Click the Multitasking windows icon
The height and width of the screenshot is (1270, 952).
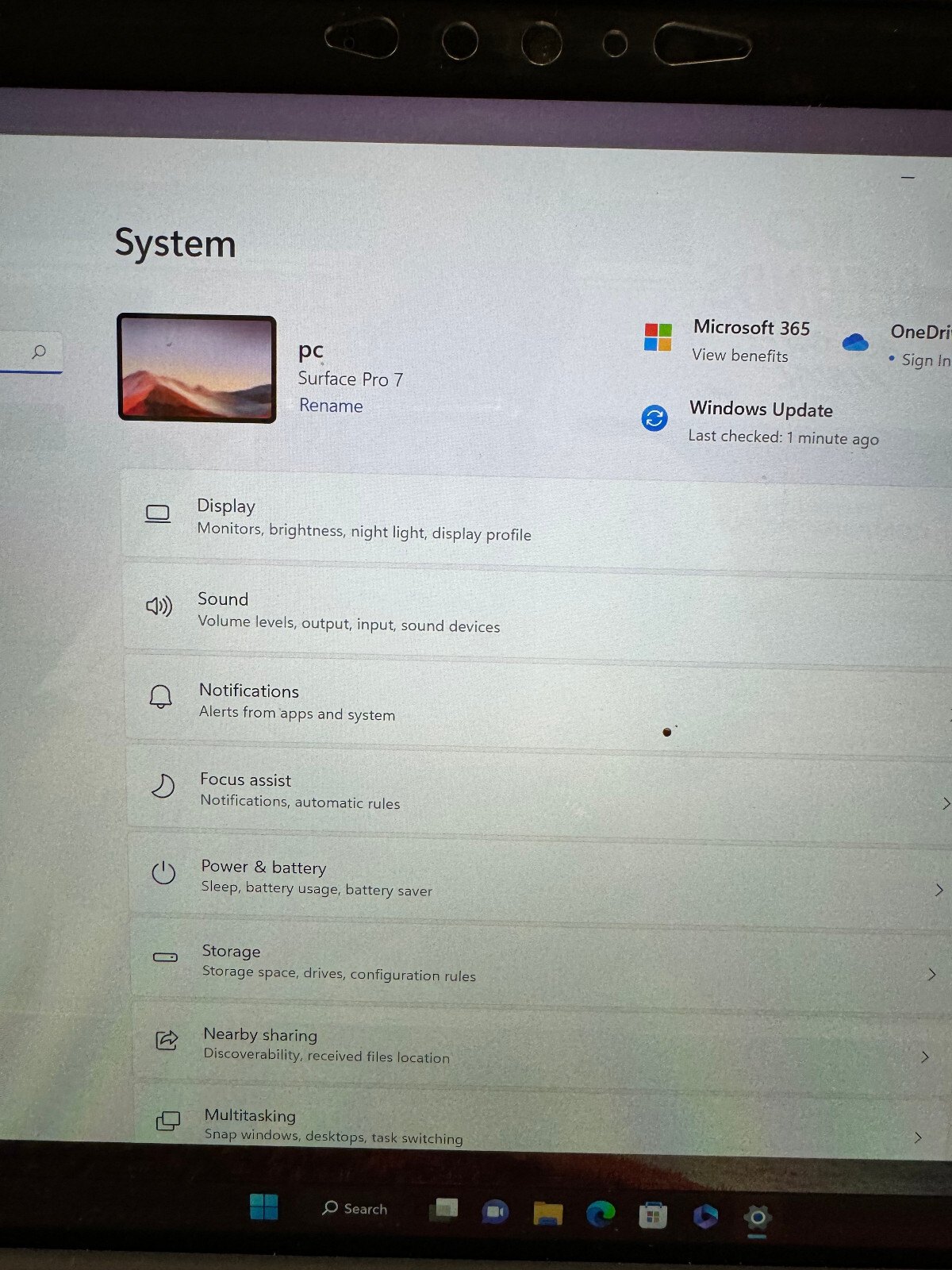pyautogui.click(x=168, y=1121)
